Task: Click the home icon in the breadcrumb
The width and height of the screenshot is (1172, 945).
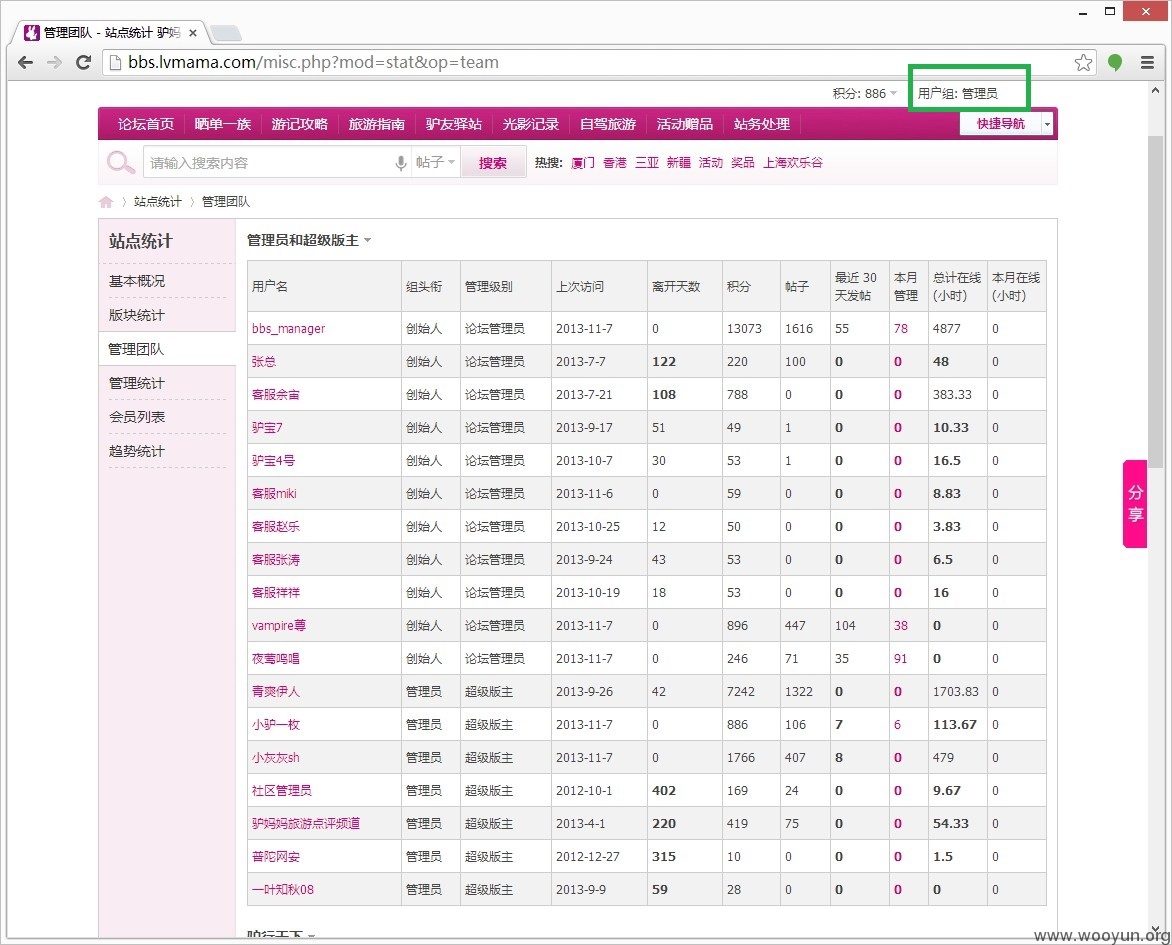Action: coord(106,202)
